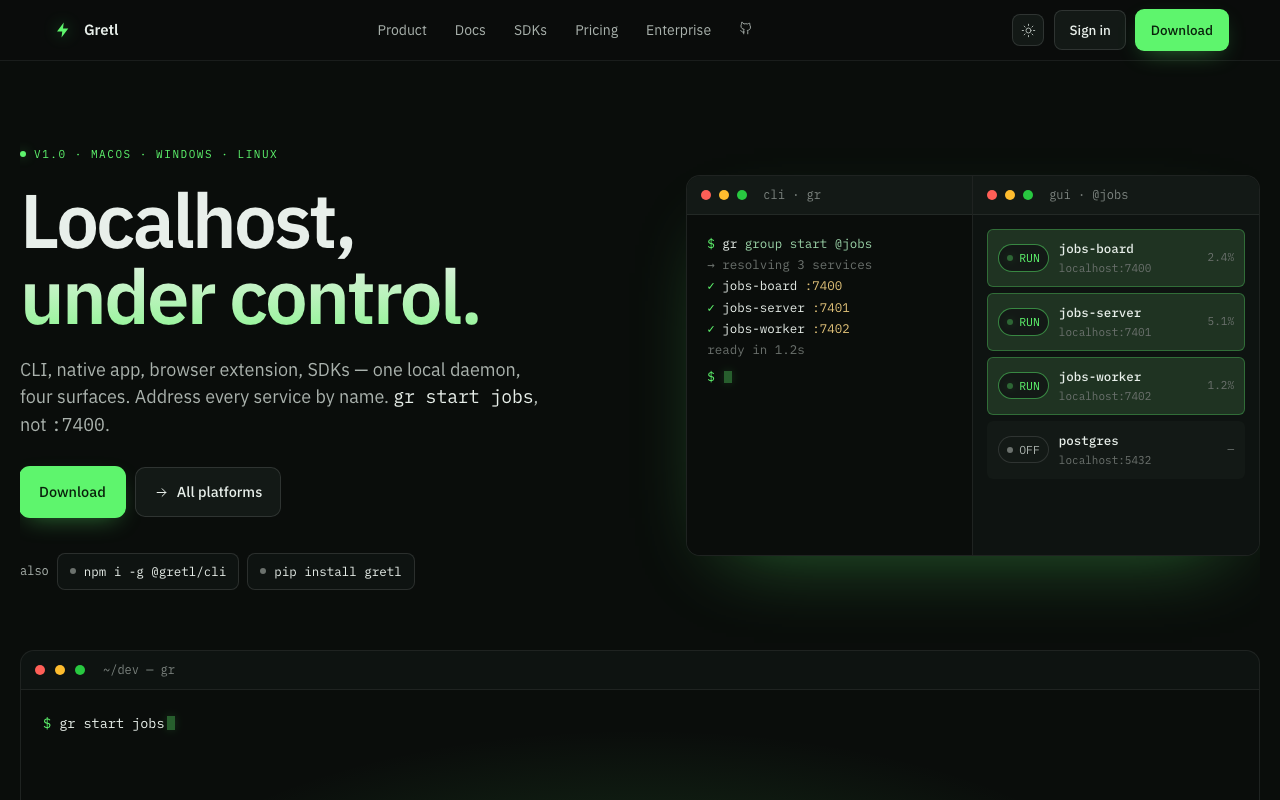Click the "cli · gr" pane title
Viewport: 1280px width, 800px height.
tap(792, 195)
